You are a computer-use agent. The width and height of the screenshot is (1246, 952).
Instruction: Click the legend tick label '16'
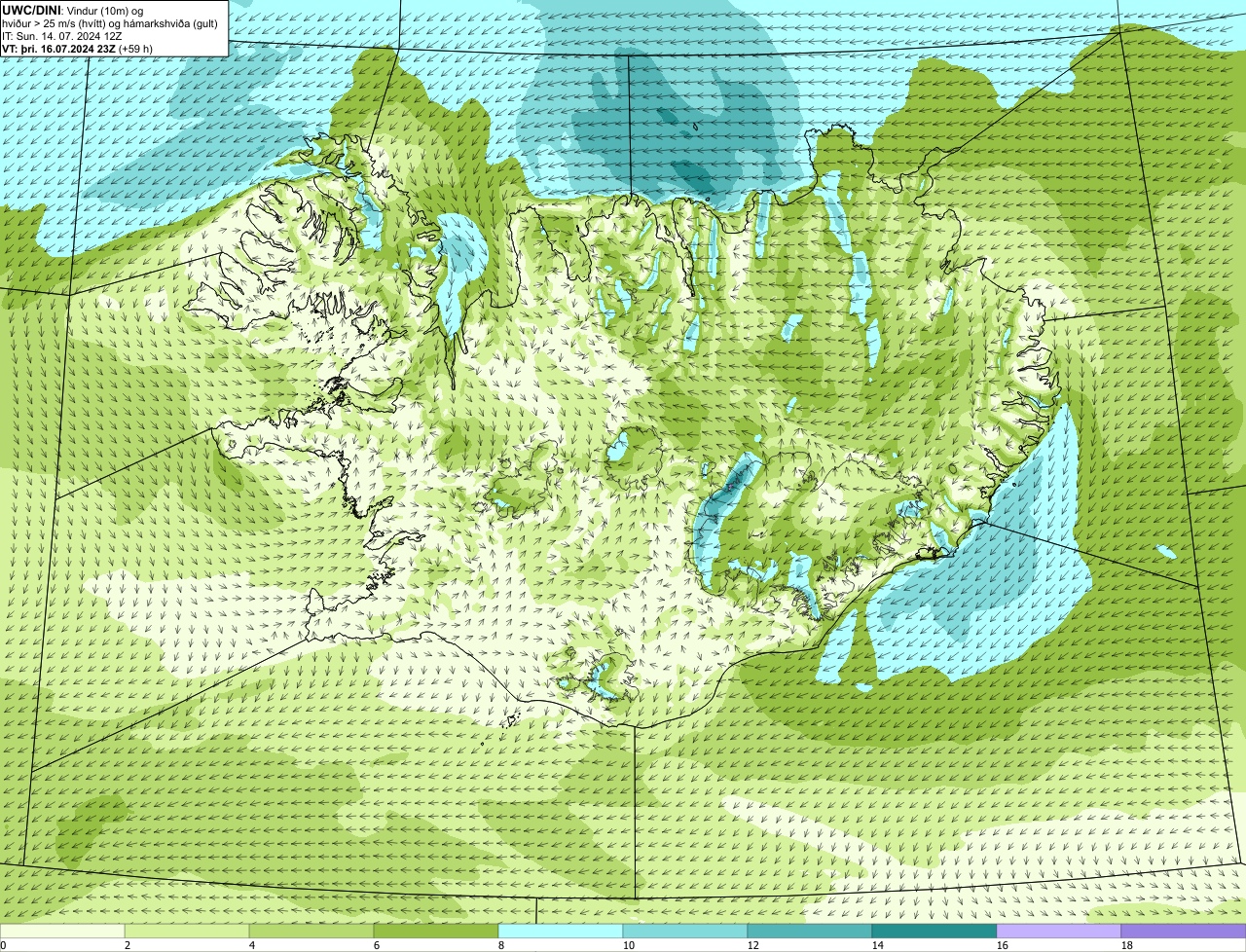click(x=1003, y=945)
